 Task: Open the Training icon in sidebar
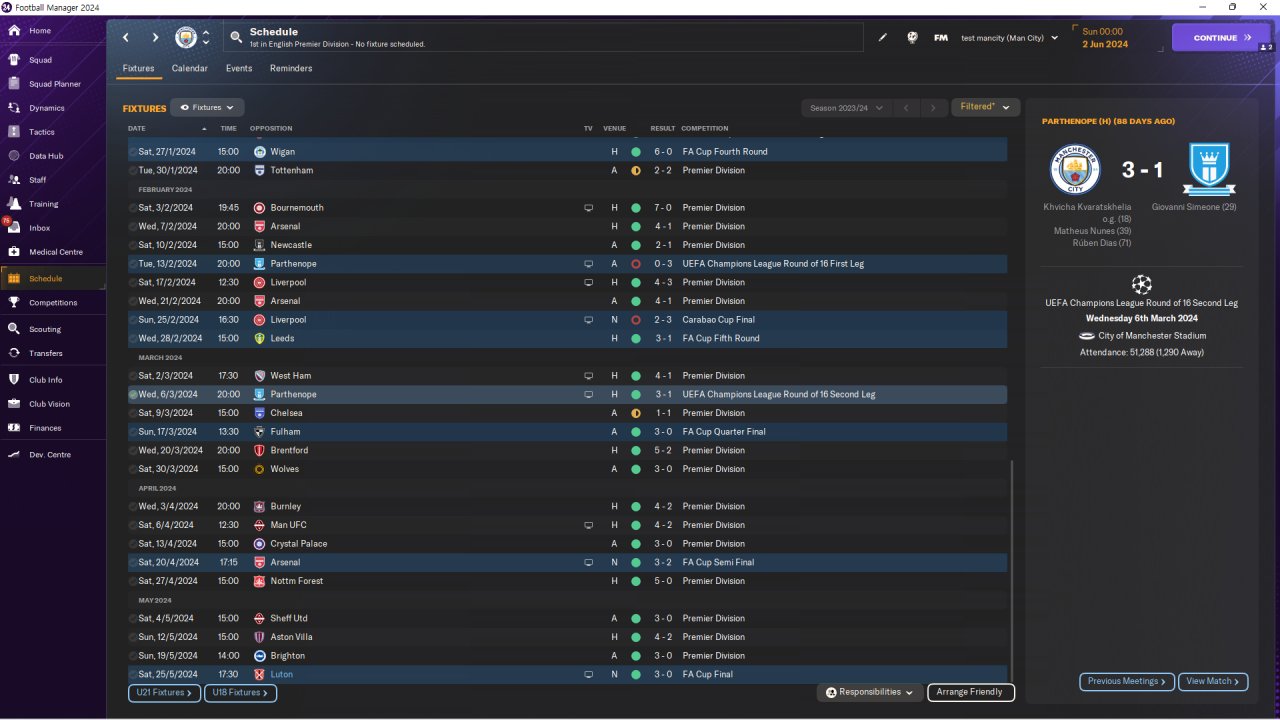click(x=14, y=204)
